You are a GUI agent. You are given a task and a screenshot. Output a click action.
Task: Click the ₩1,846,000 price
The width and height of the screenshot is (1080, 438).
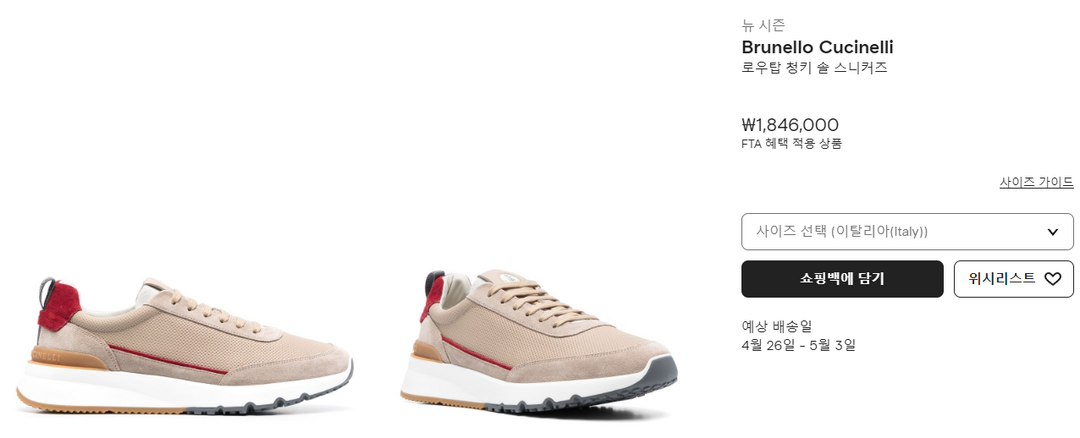[790, 125]
